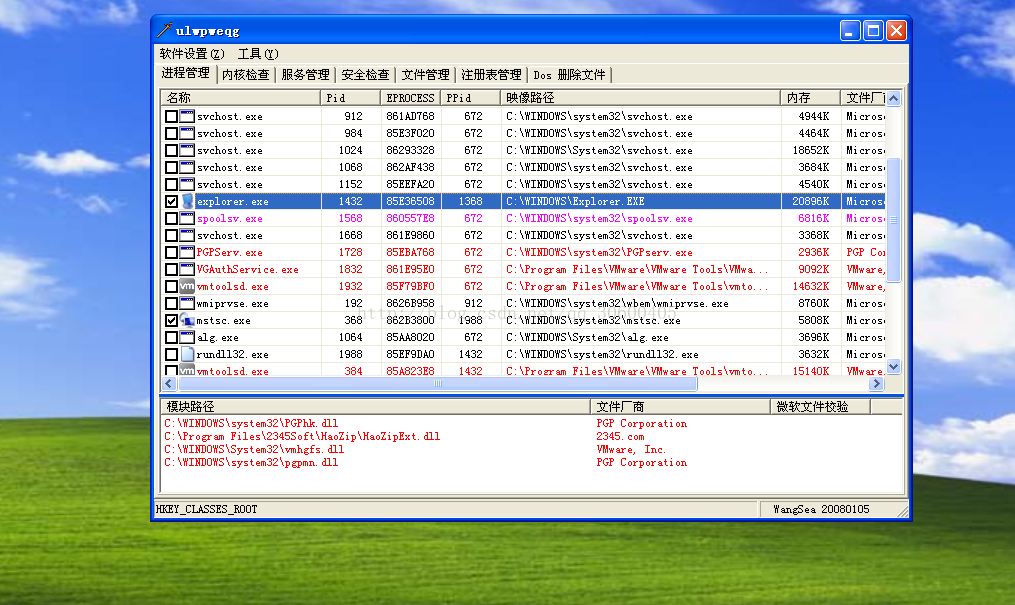
Task: Click the icon of svchost.exe PID 912
Action: [187, 116]
